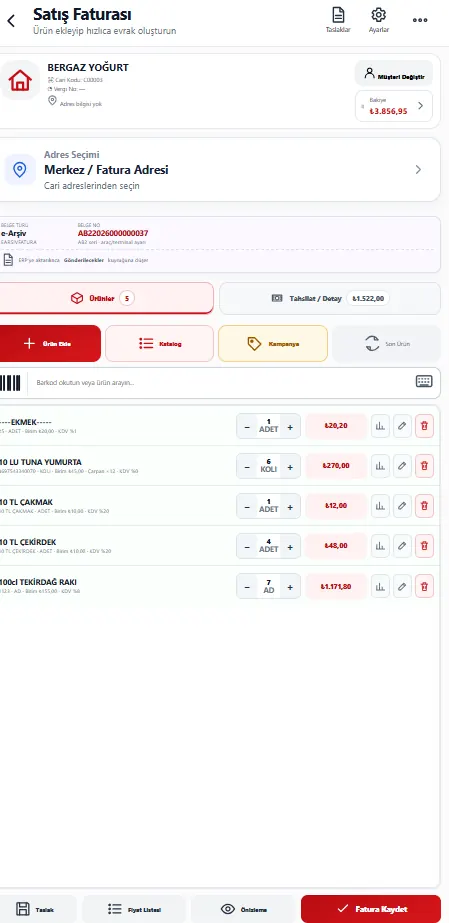Switch to the Ürünler tab

(x=106, y=298)
